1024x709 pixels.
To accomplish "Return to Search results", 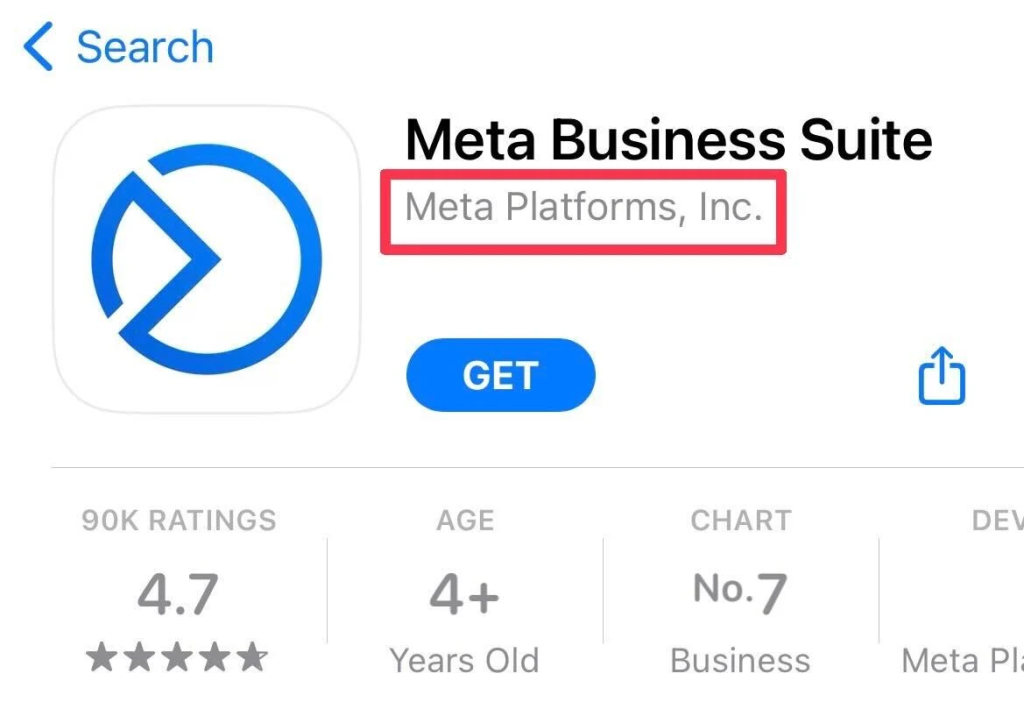I will pos(115,45).
